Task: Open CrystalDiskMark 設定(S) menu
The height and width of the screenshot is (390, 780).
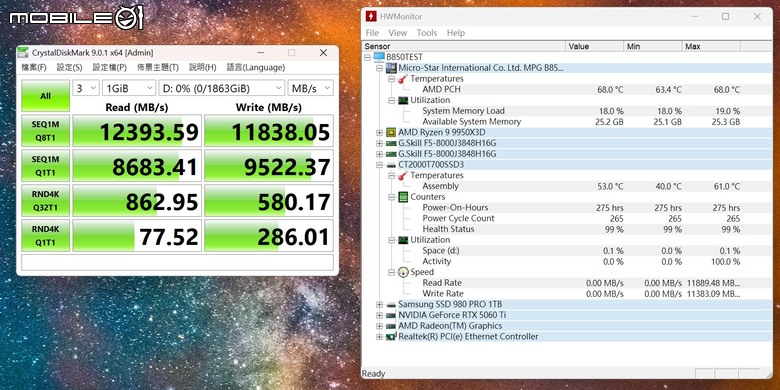Action: pos(69,67)
